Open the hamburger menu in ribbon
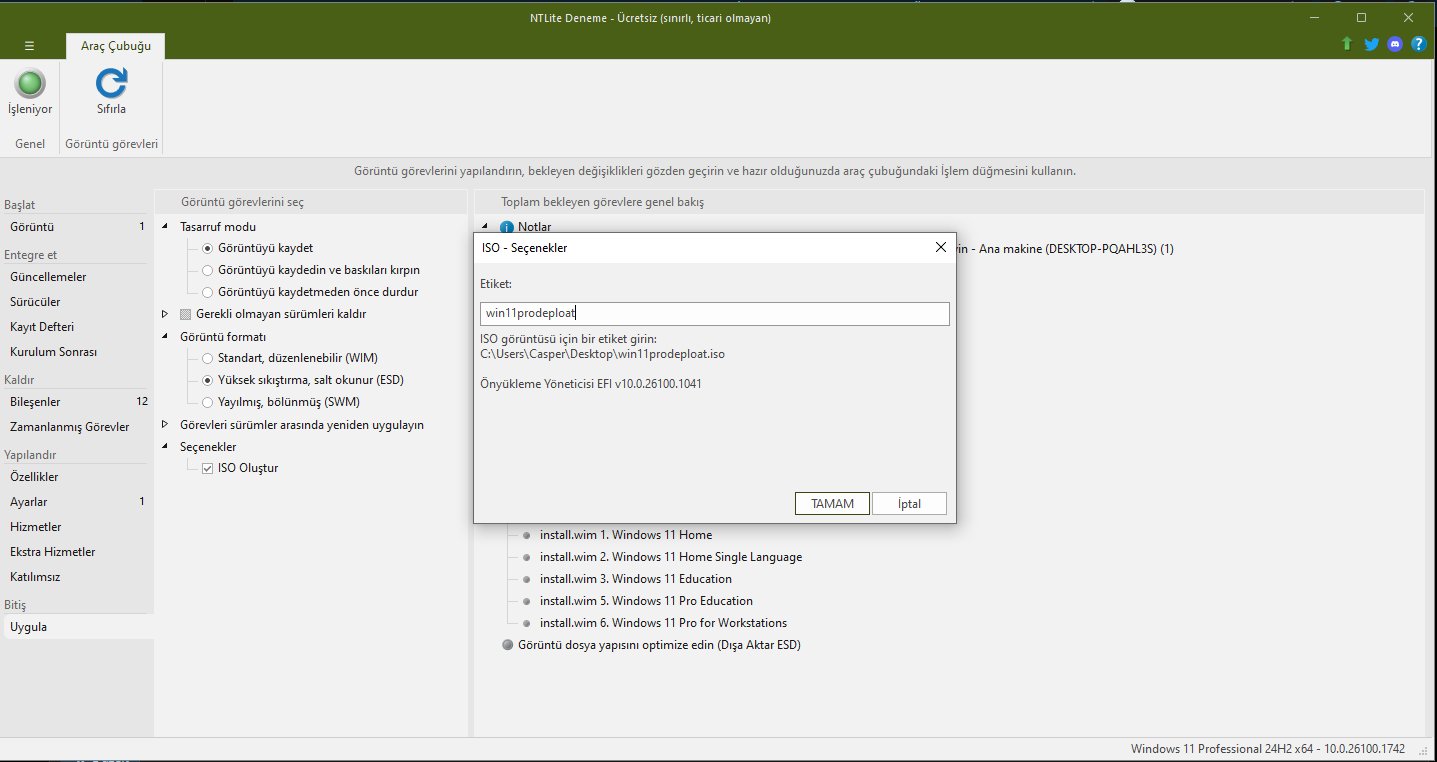Screen dimensions: 1437x762 29,46
